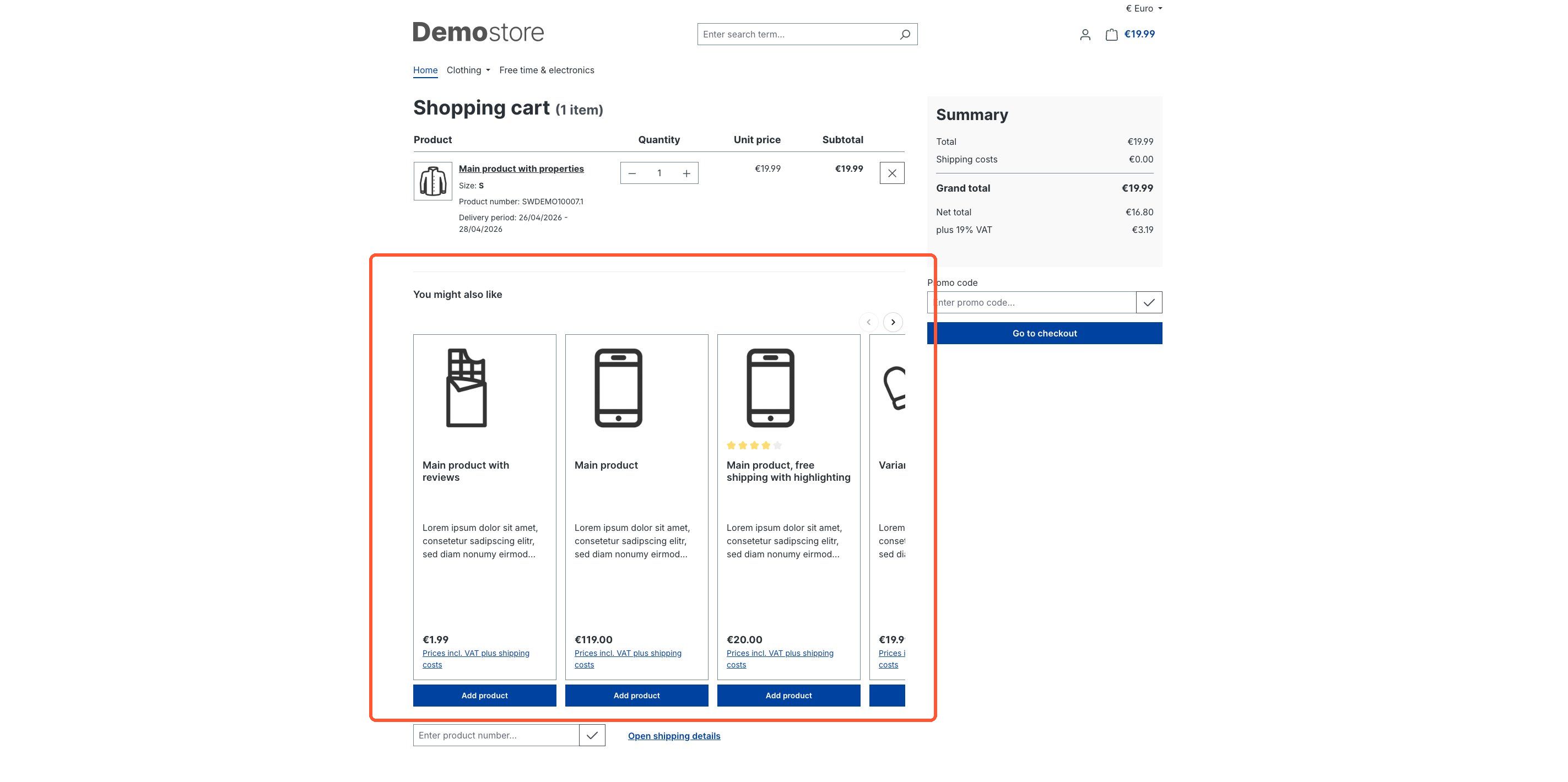Click the star rating on free shipping product
The height and width of the screenshot is (782, 1568).
754,446
